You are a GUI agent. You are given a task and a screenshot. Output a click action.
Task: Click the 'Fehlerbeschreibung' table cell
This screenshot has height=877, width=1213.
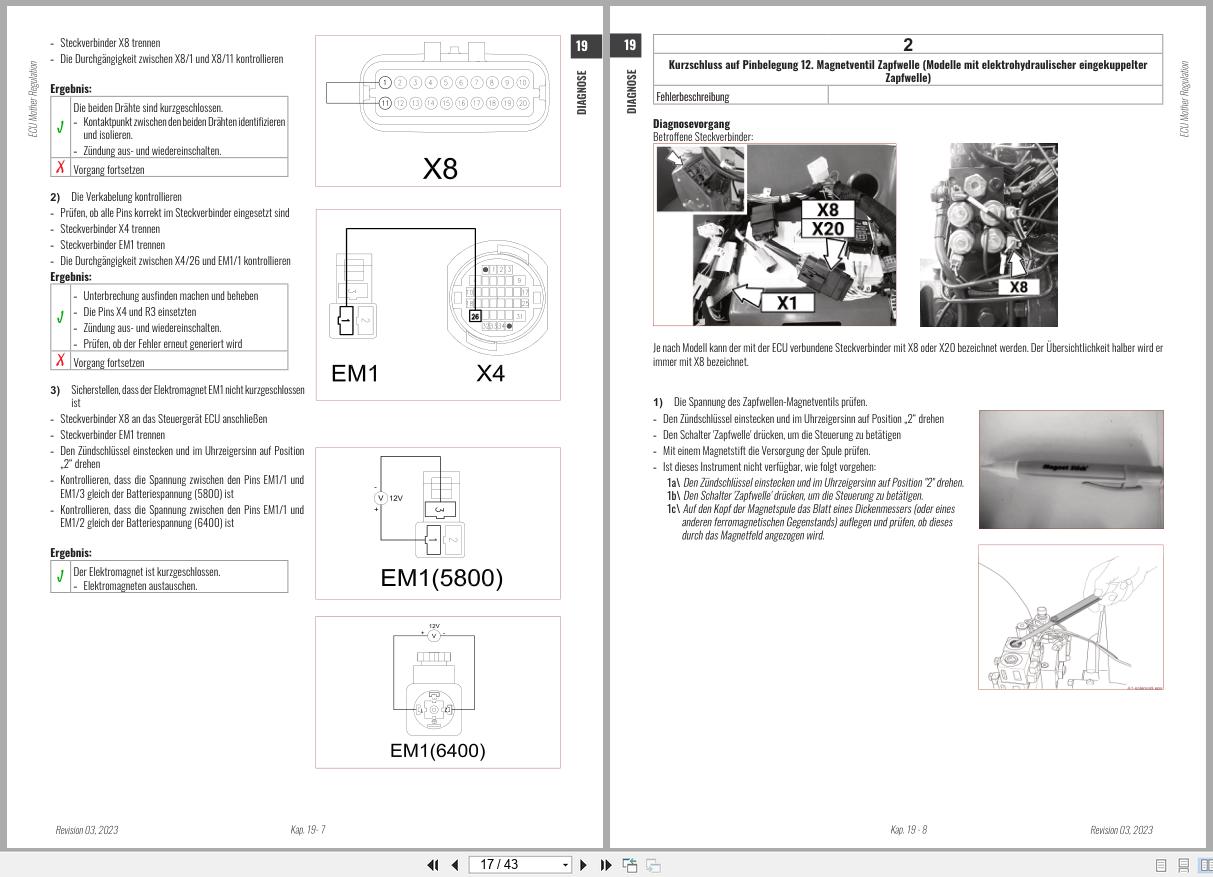pyautogui.click(x=741, y=96)
